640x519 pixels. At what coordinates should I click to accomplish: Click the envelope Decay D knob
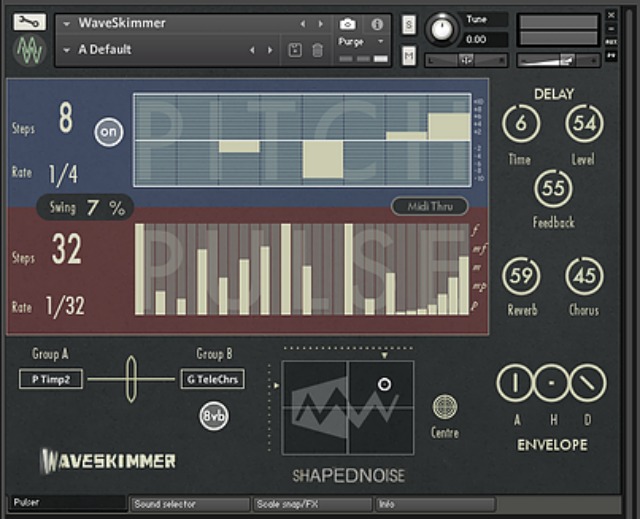[587, 383]
